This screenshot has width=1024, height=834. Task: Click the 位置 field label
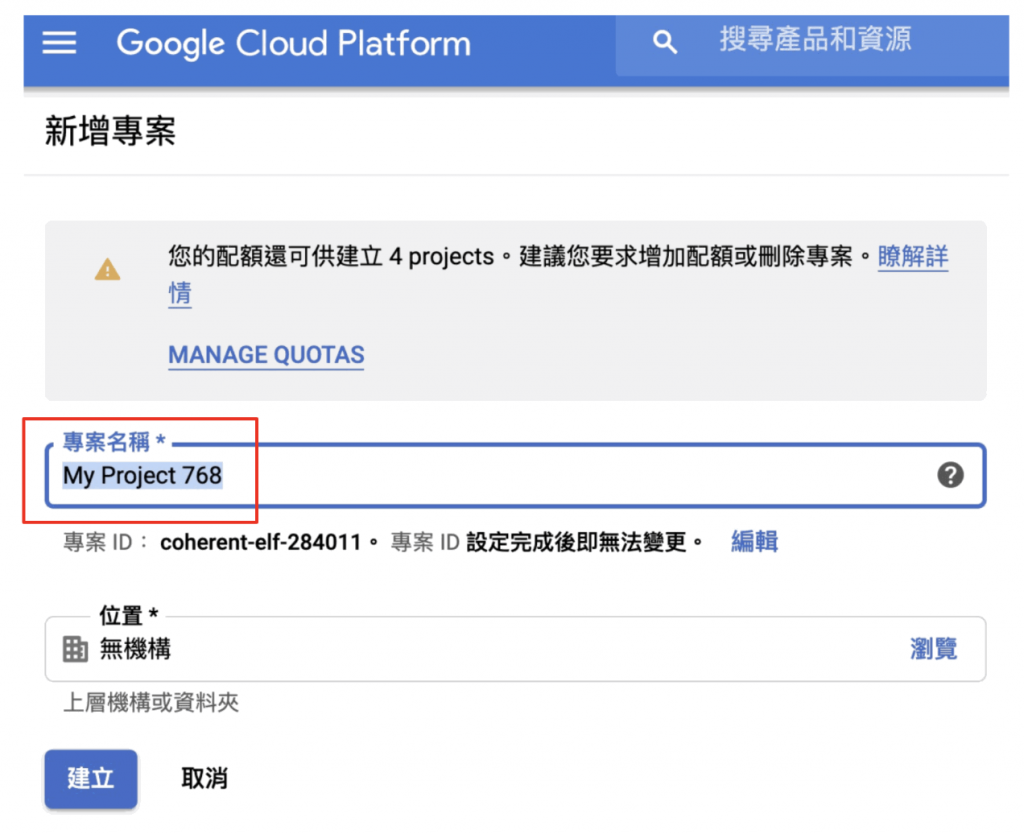coord(129,615)
